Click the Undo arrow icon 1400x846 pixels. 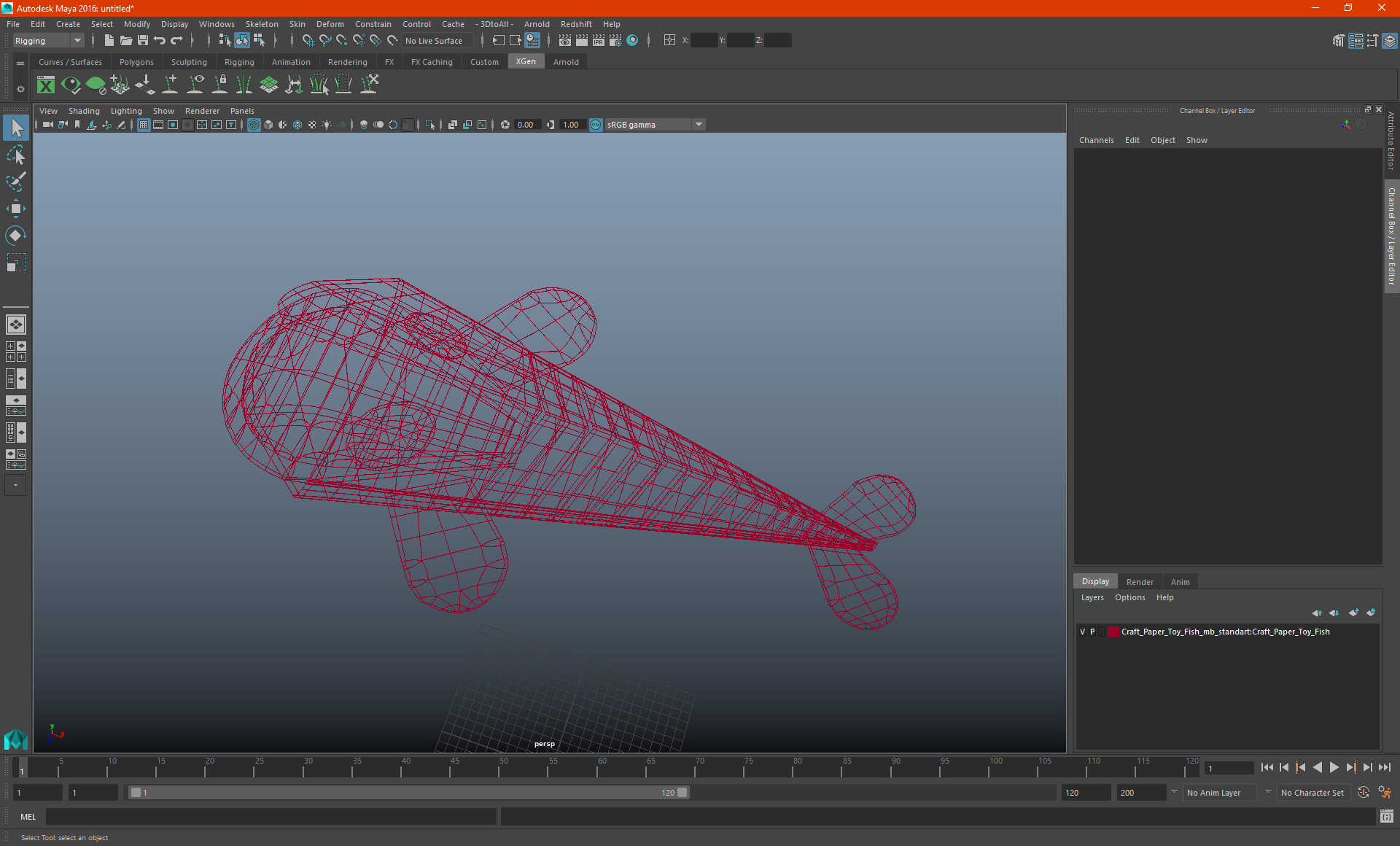click(160, 41)
